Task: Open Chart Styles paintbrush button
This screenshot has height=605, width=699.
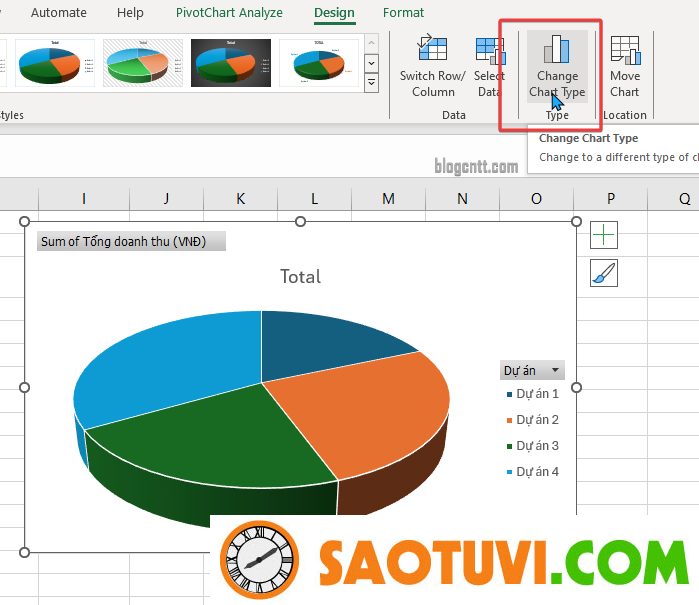Action: 604,273
